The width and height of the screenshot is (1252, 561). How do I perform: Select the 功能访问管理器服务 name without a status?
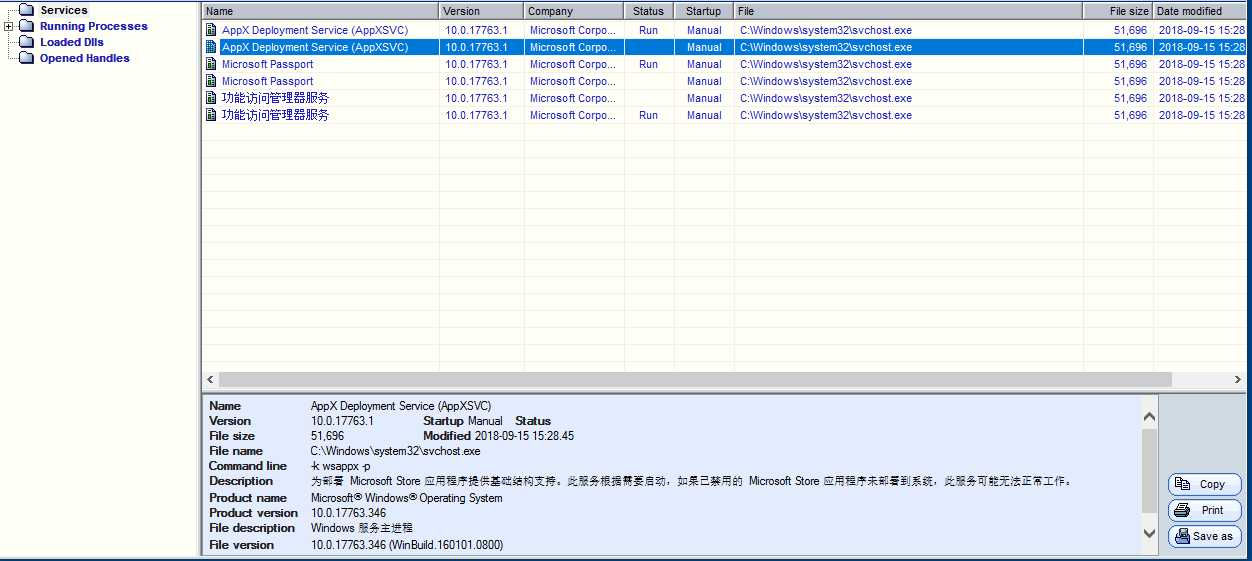pyautogui.click(x=275, y=98)
